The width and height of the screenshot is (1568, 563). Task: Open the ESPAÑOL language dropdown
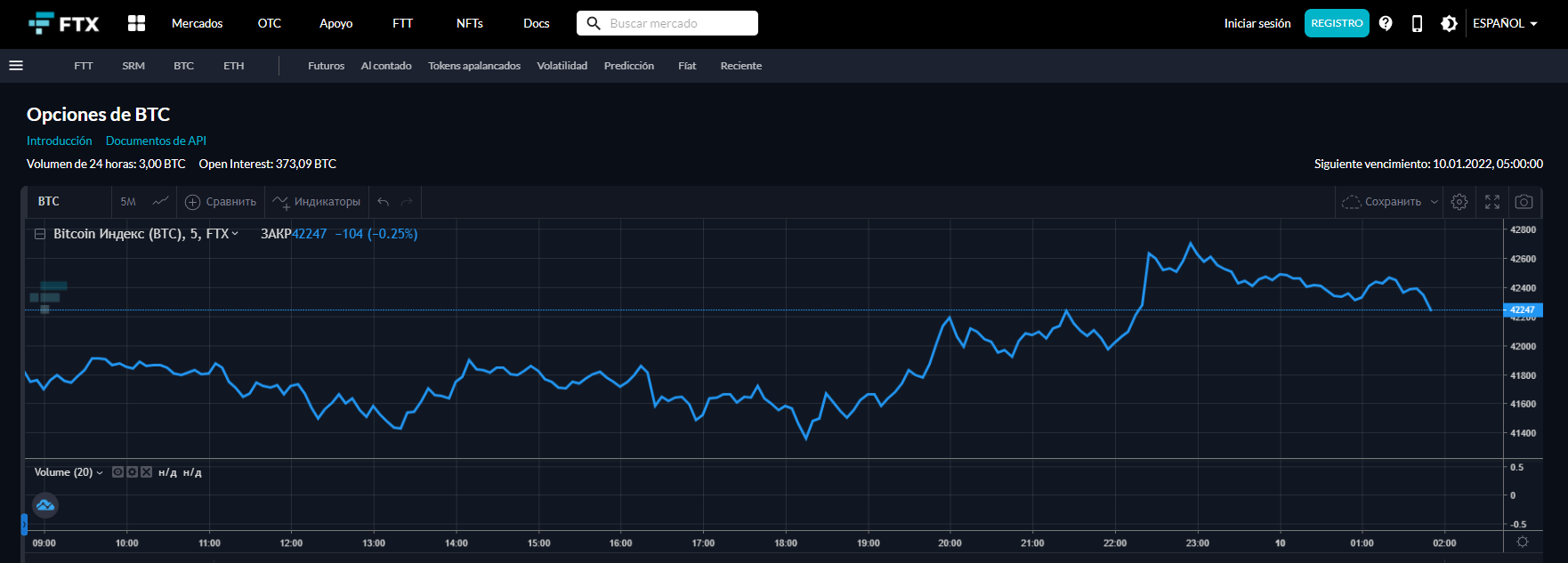(x=1505, y=23)
